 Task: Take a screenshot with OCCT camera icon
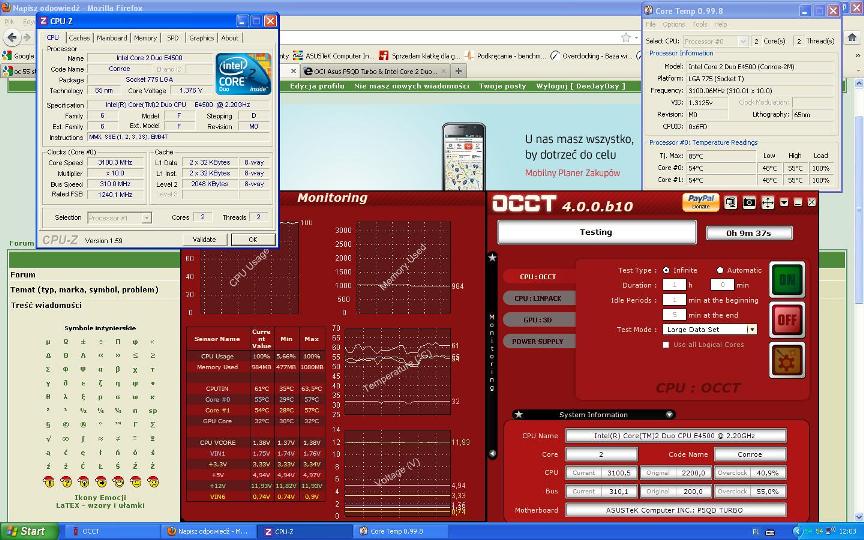[749, 203]
